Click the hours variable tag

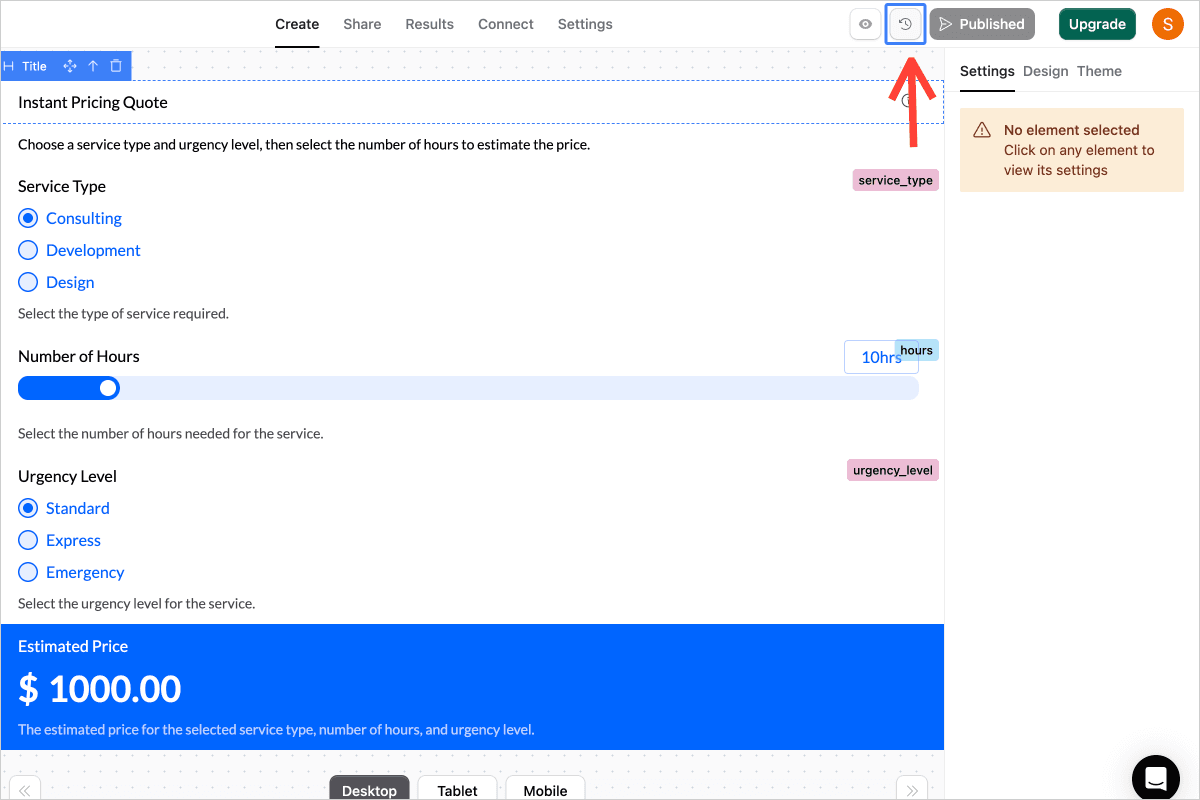917,350
